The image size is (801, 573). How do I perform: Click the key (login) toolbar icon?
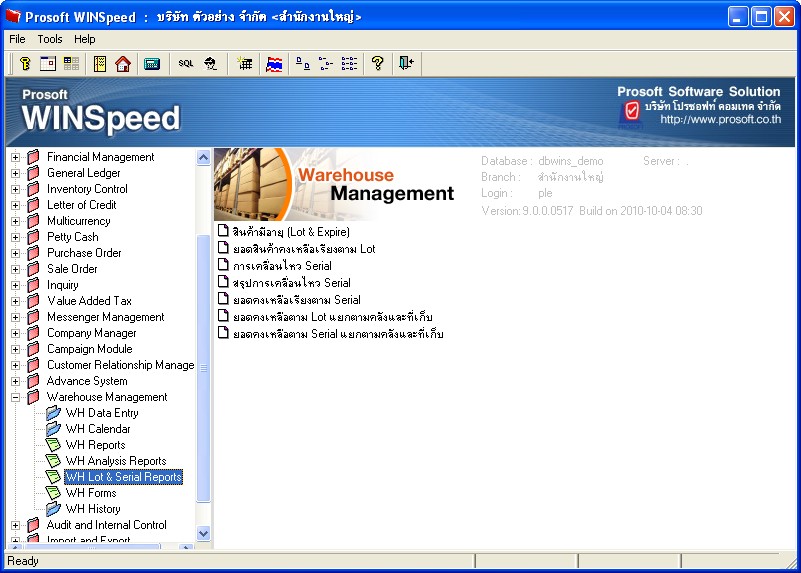click(x=25, y=64)
